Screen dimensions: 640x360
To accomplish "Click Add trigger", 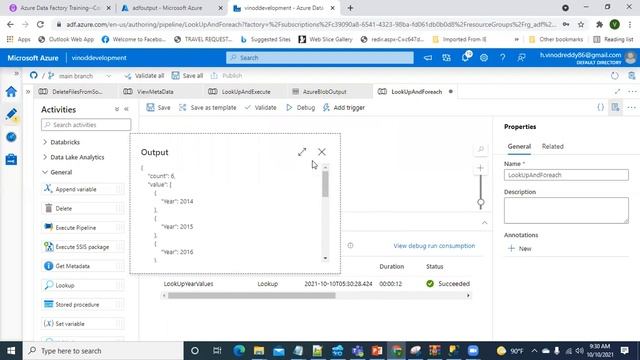I will 344,107.
